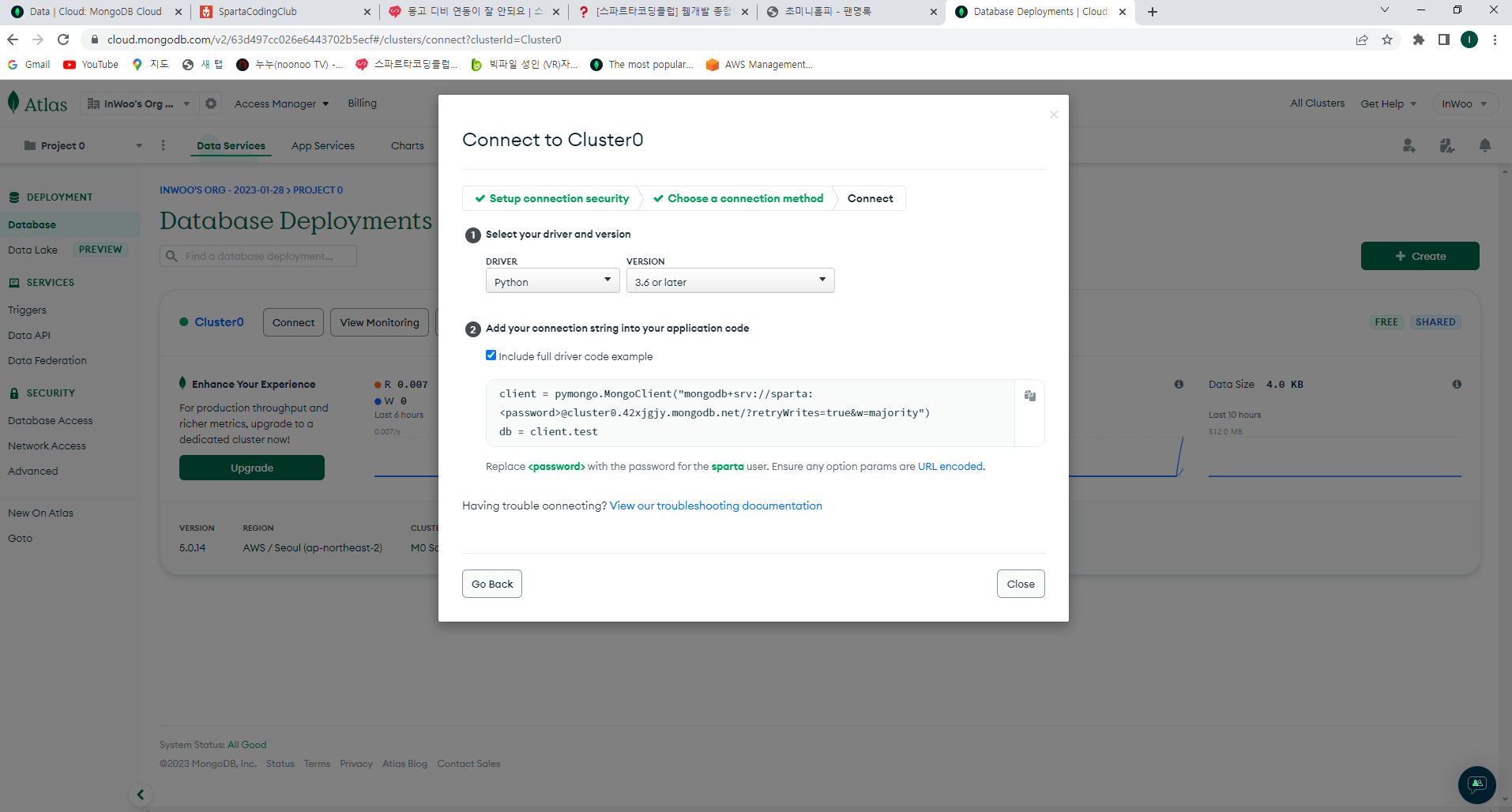Open the Contact Sales footer link
Viewport: 1512px width, 812px height.
click(468, 764)
